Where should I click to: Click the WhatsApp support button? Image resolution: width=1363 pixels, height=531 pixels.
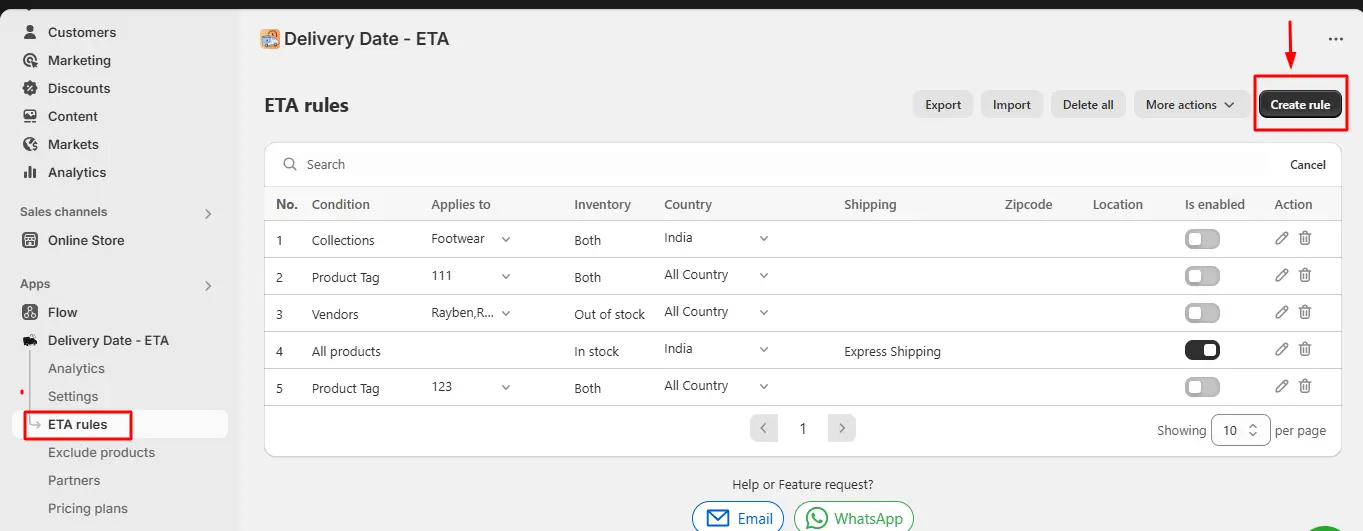click(854, 517)
